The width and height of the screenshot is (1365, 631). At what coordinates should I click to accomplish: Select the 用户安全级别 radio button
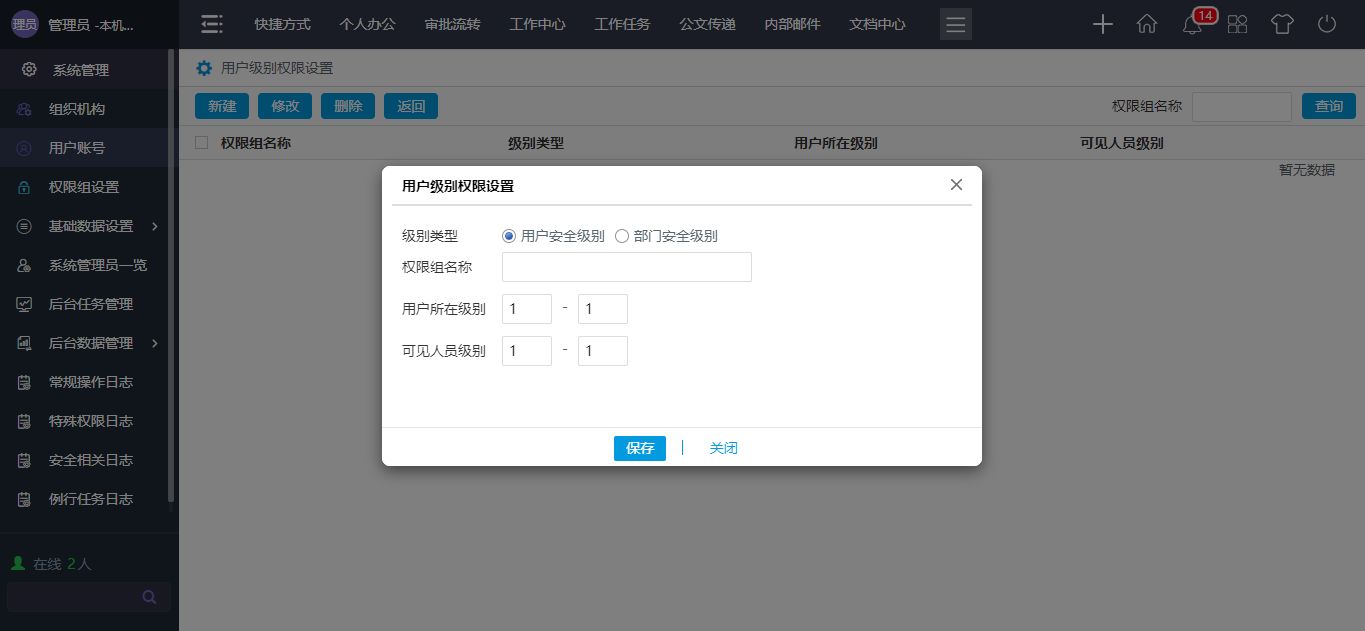coord(509,237)
